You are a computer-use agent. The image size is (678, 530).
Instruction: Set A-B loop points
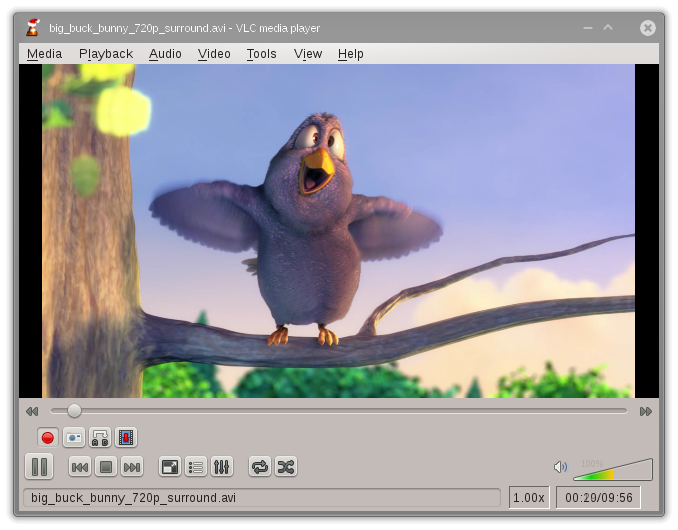(x=100, y=437)
